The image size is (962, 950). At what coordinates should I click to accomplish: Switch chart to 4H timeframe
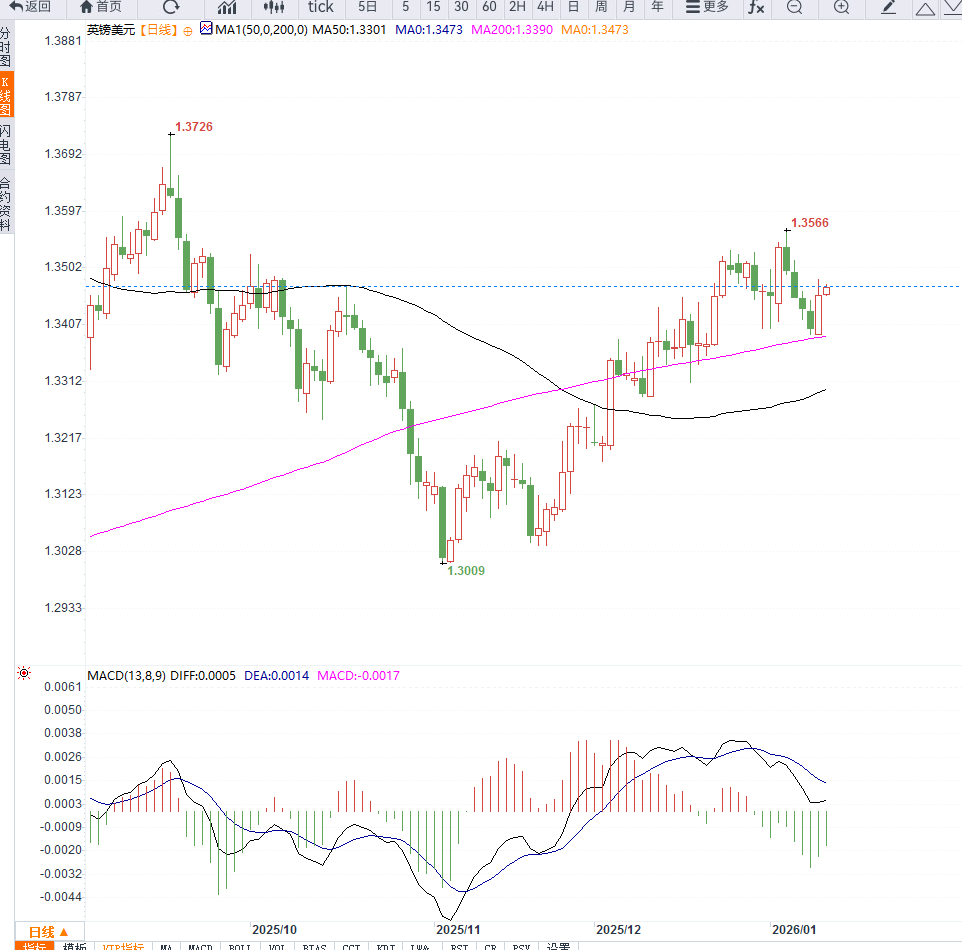click(x=545, y=7)
